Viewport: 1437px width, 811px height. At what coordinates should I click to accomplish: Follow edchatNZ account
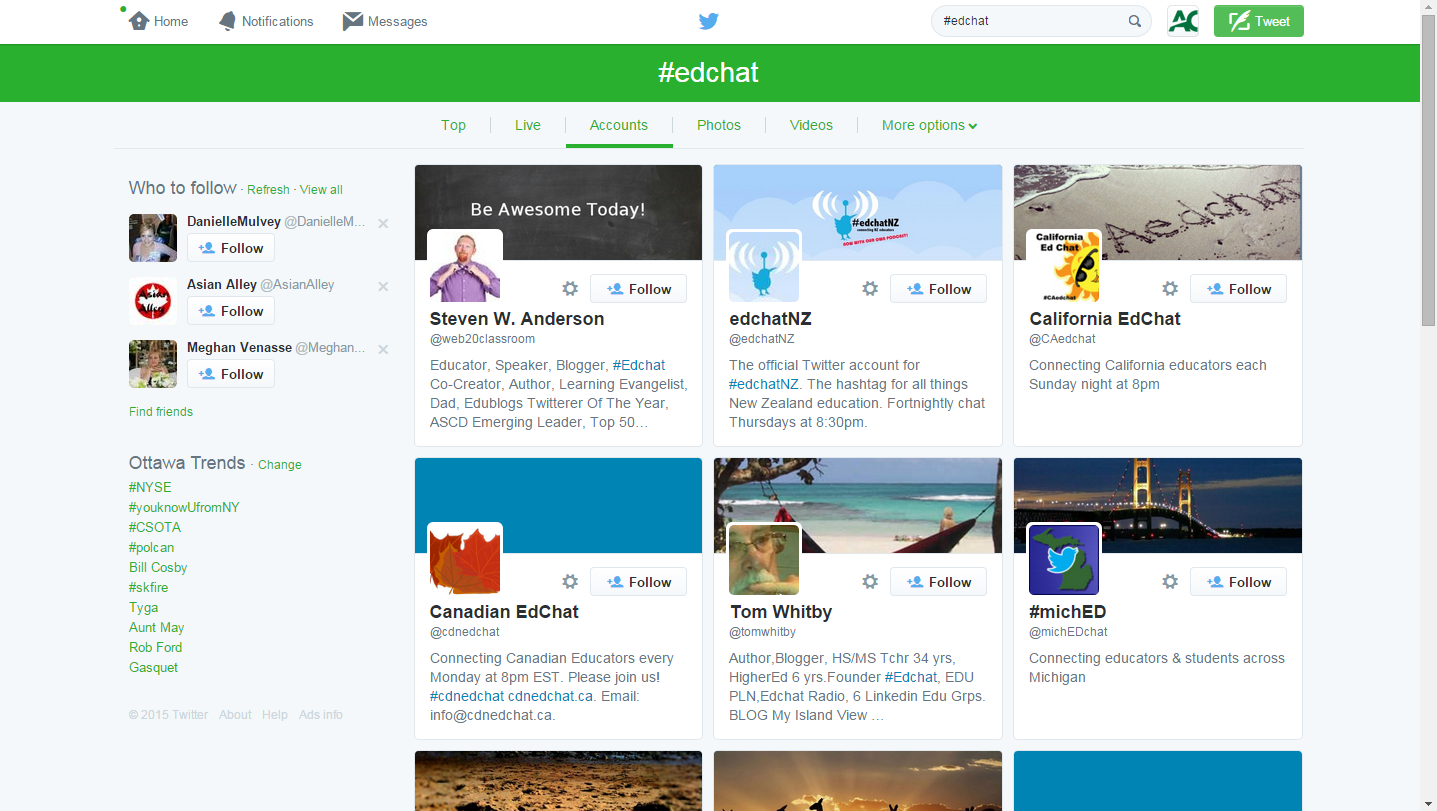pyautogui.click(x=938, y=289)
